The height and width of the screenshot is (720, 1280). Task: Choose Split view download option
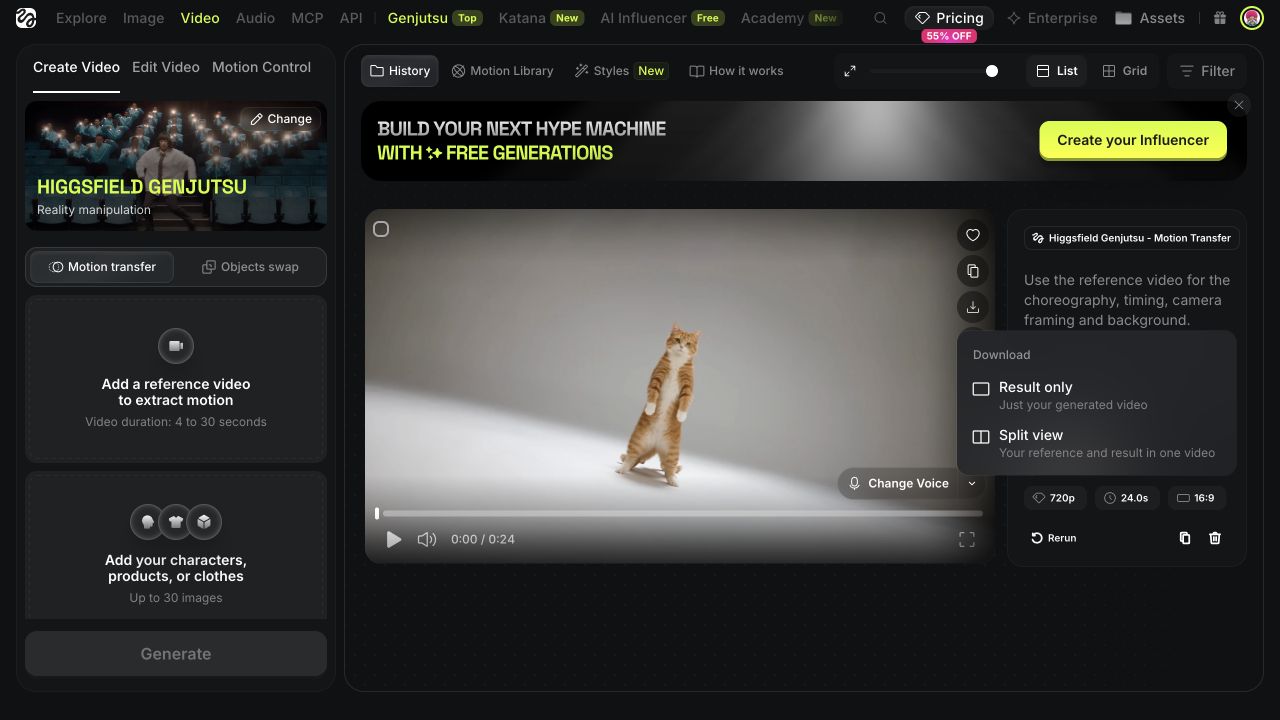click(x=1097, y=443)
